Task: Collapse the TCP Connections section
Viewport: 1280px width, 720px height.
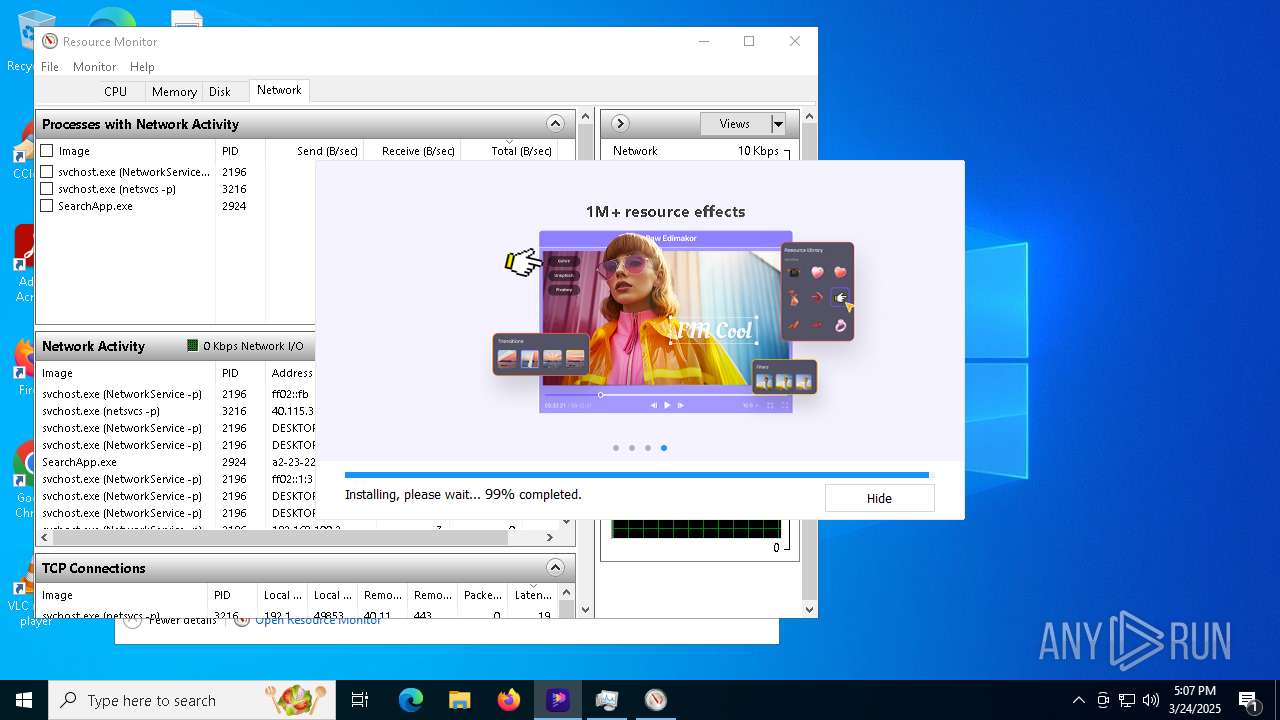Action: point(556,568)
